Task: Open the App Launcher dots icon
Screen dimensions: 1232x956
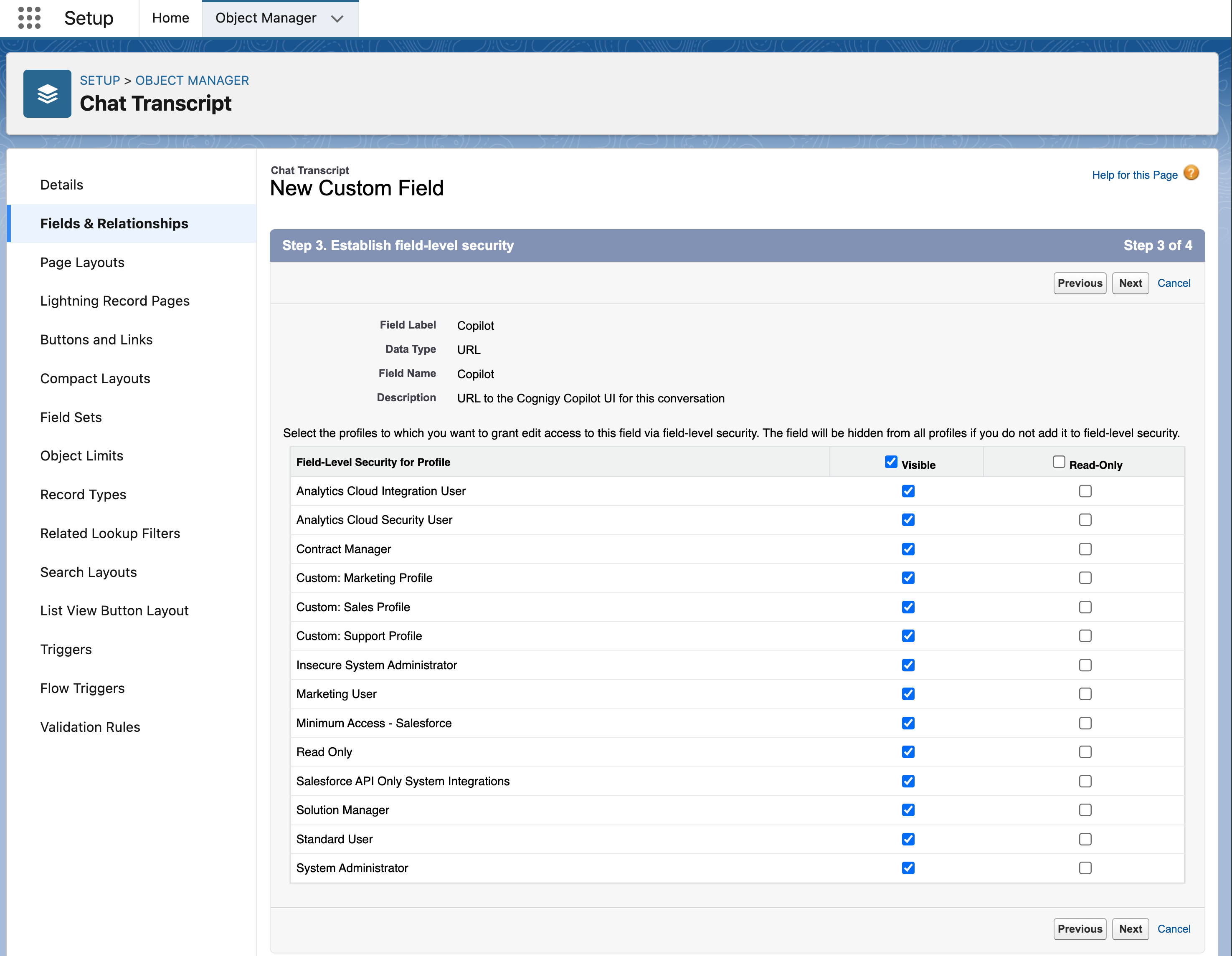Action: pos(29,18)
